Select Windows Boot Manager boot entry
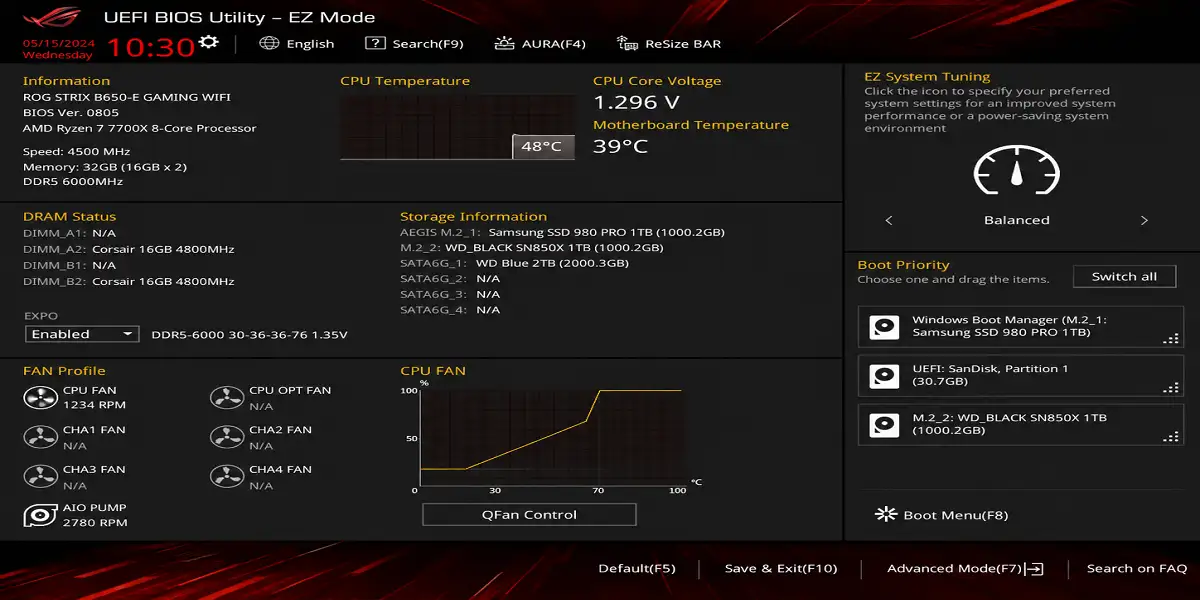The image size is (1200, 600). click(1021, 327)
